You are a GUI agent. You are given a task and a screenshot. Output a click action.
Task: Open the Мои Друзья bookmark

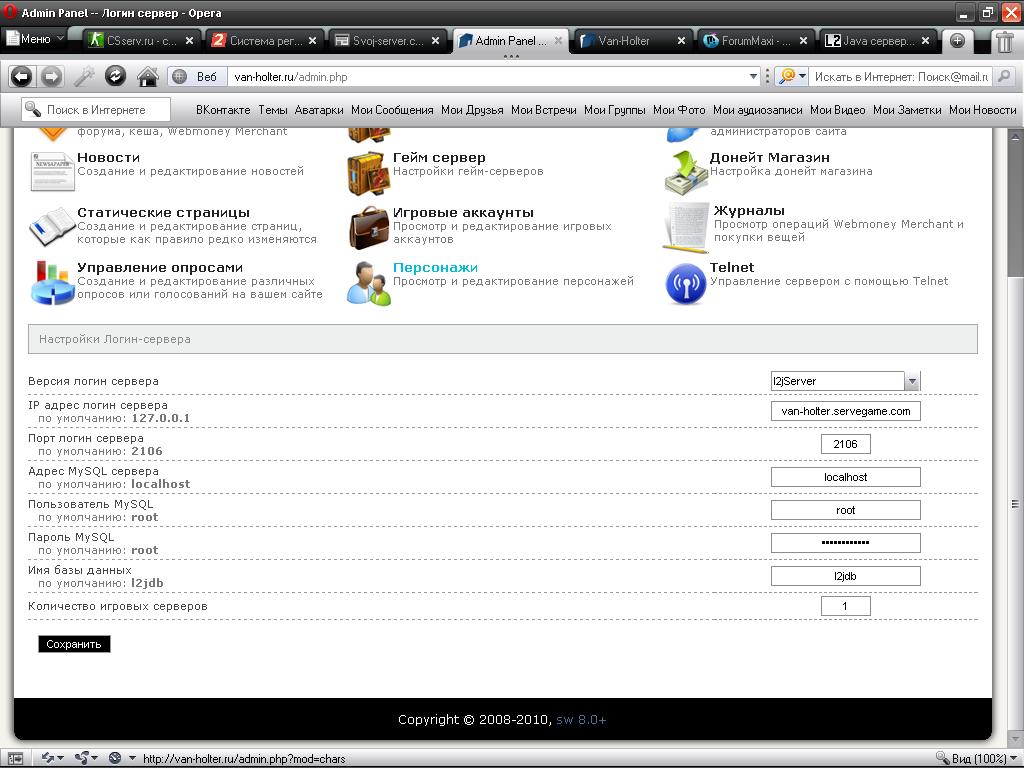(472, 110)
